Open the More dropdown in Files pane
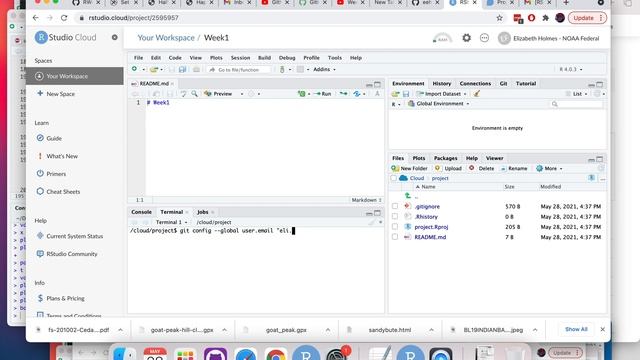This screenshot has height=360, width=640. pyautogui.click(x=549, y=169)
